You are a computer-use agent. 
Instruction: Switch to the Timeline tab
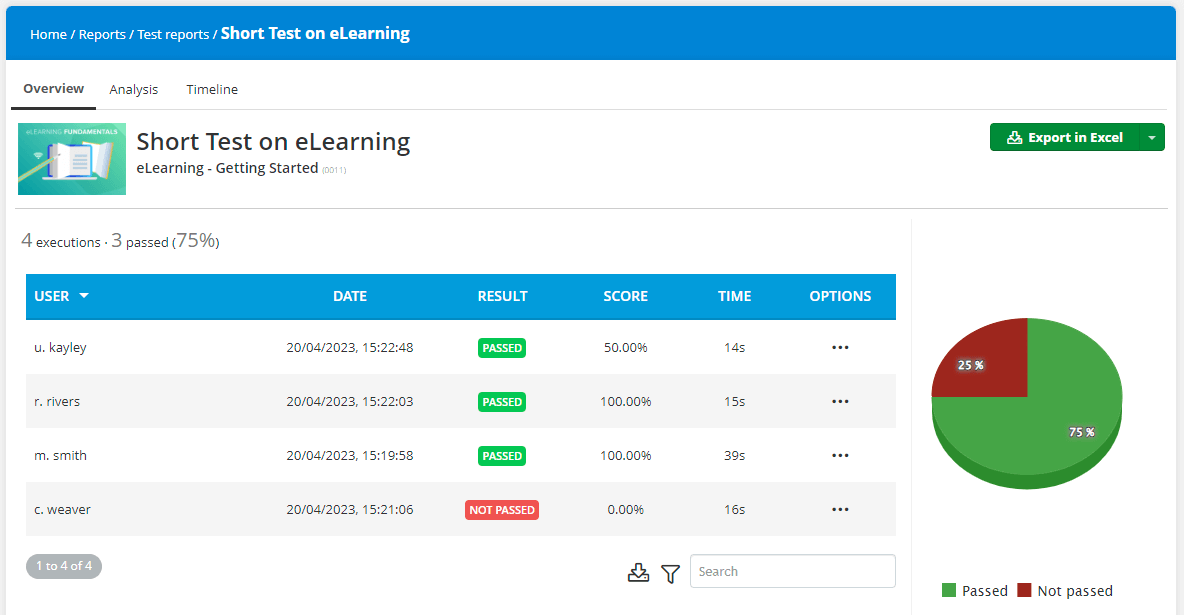coord(212,90)
